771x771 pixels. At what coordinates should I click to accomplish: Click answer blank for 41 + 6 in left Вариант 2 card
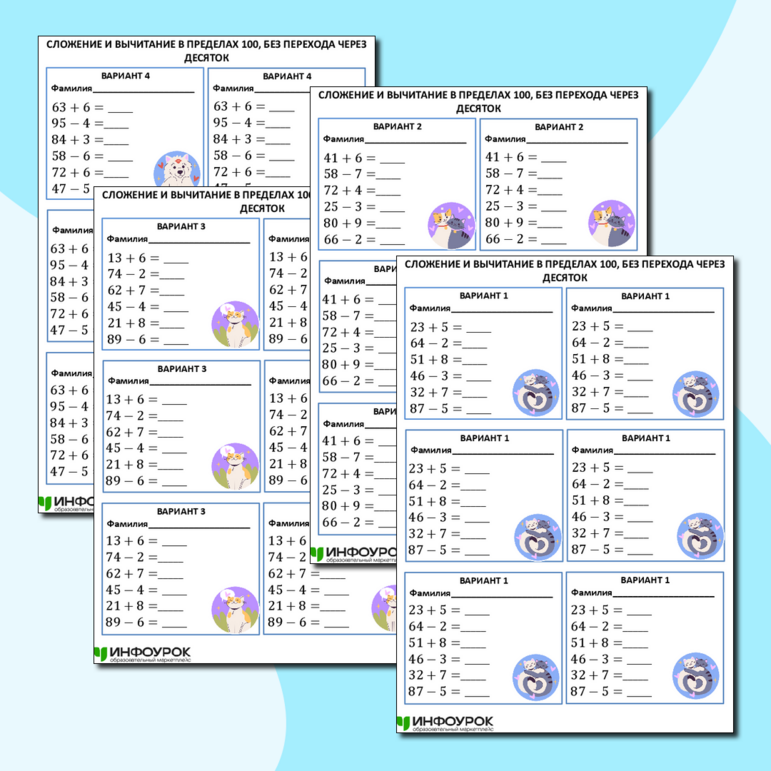point(392,158)
